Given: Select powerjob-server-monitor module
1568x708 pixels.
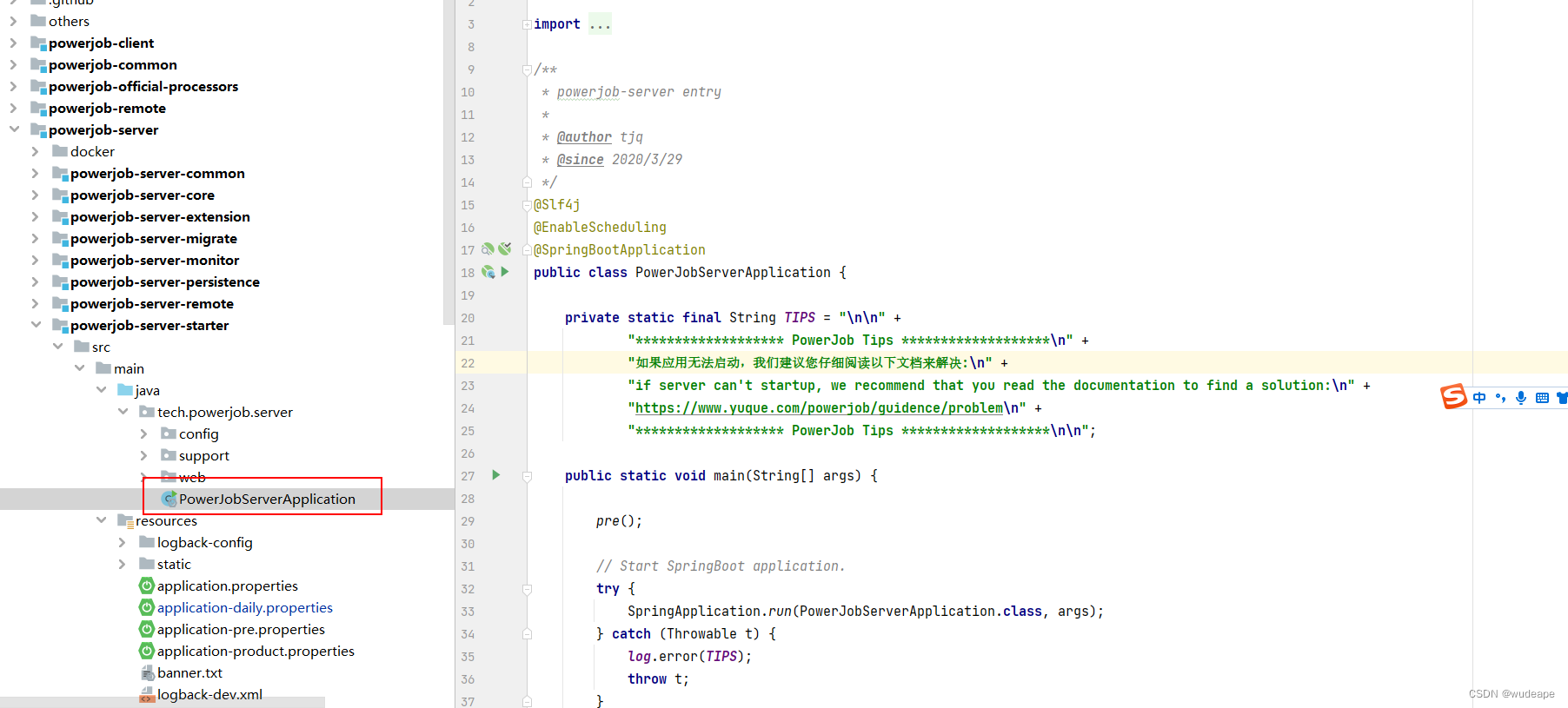Looking at the screenshot, I should point(155,260).
